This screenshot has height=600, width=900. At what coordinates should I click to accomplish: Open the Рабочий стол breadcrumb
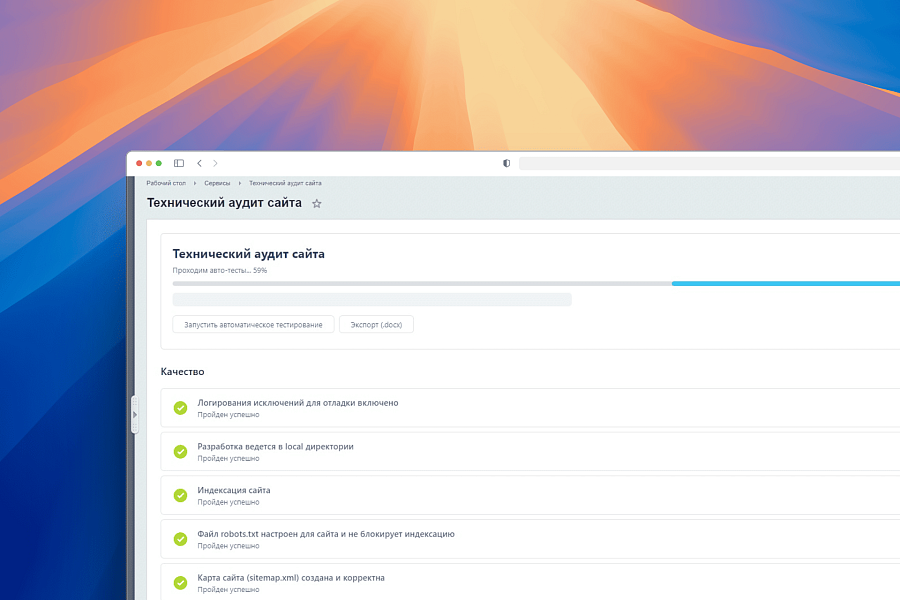click(166, 183)
